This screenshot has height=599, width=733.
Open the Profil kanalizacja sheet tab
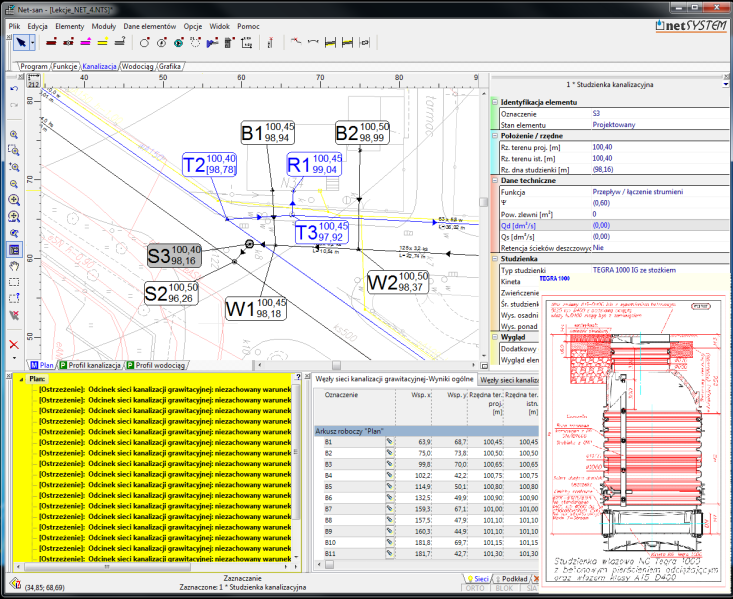tap(91, 365)
